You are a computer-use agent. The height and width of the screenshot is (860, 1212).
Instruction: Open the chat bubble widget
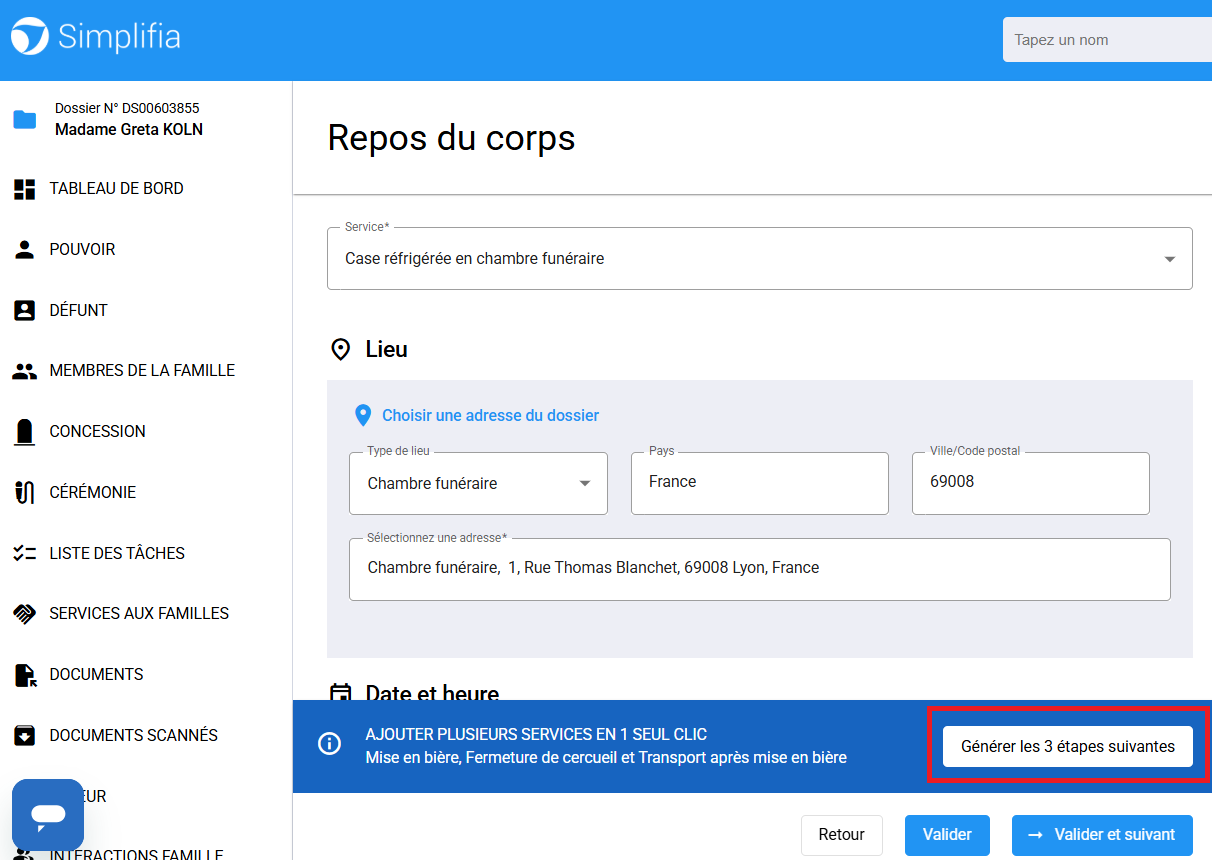pyautogui.click(x=48, y=815)
